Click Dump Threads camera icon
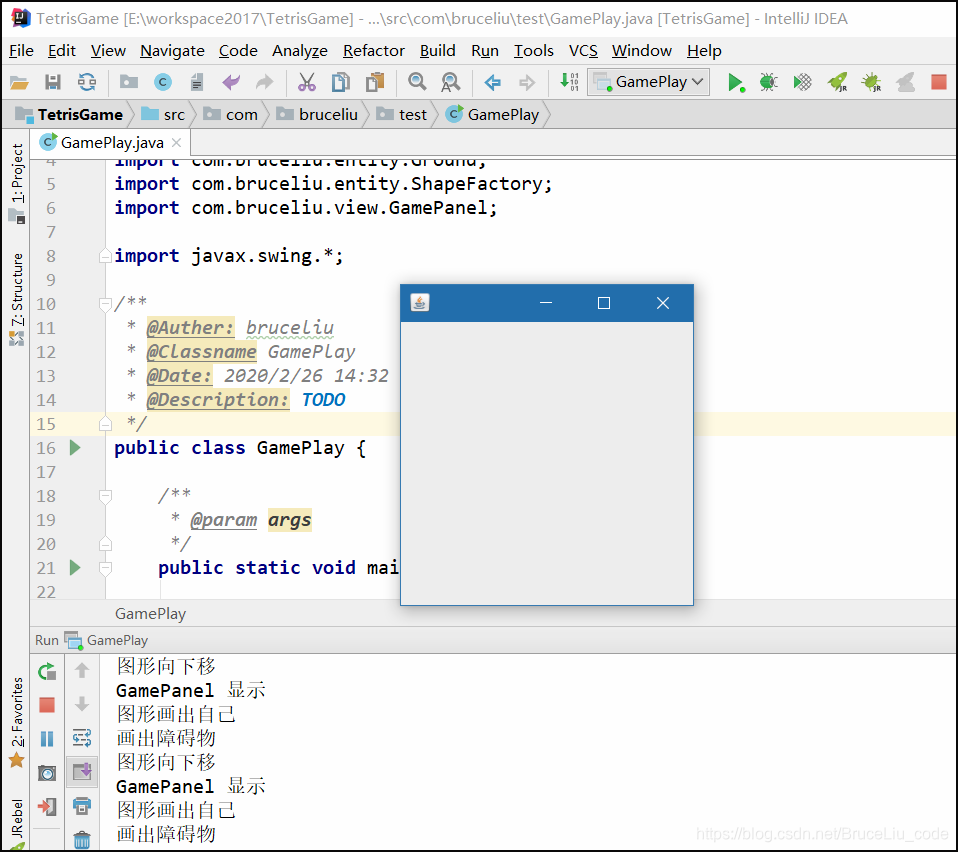Viewport: 958px width, 852px height. [x=47, y=773]
